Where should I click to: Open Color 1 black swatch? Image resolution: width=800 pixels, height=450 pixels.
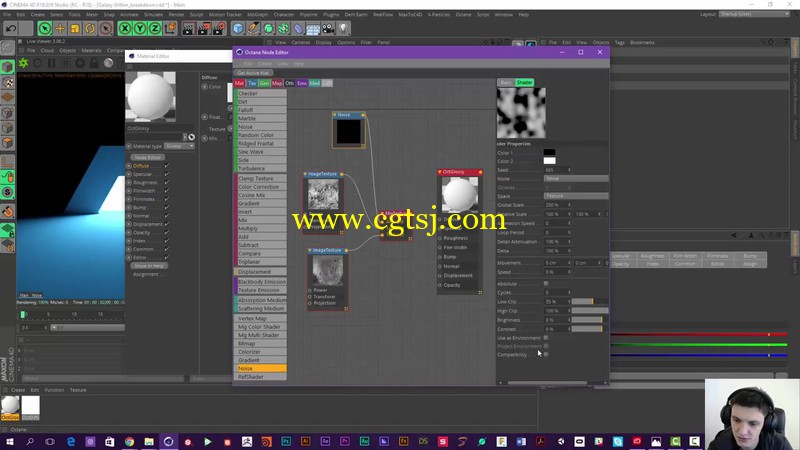point(549,153)
